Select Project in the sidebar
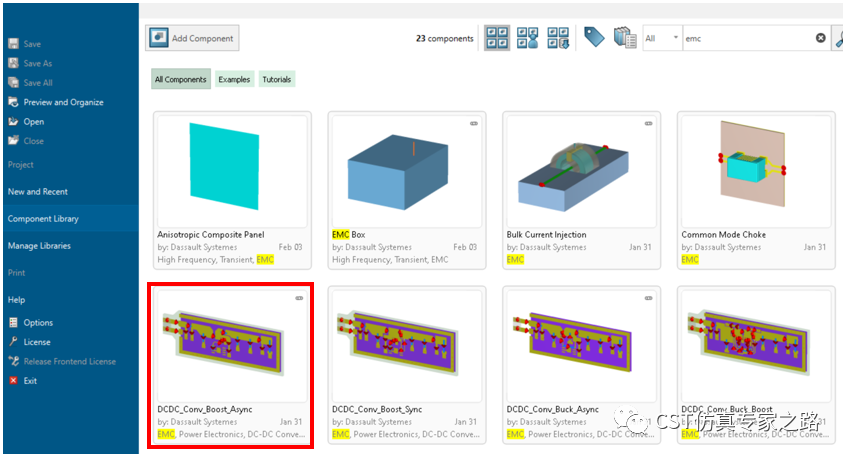847x459 pixels. pyautogui.click(x=21, y=165)
